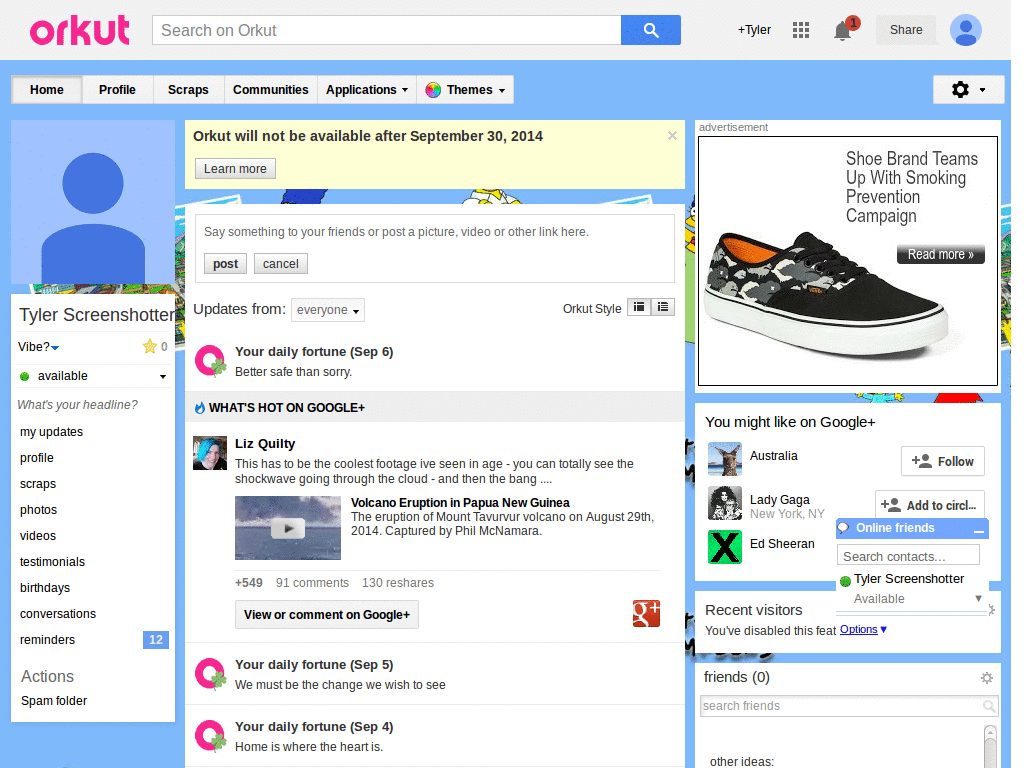
Task: Open my updates in sidebar
Action: click(x=52, y=432)
